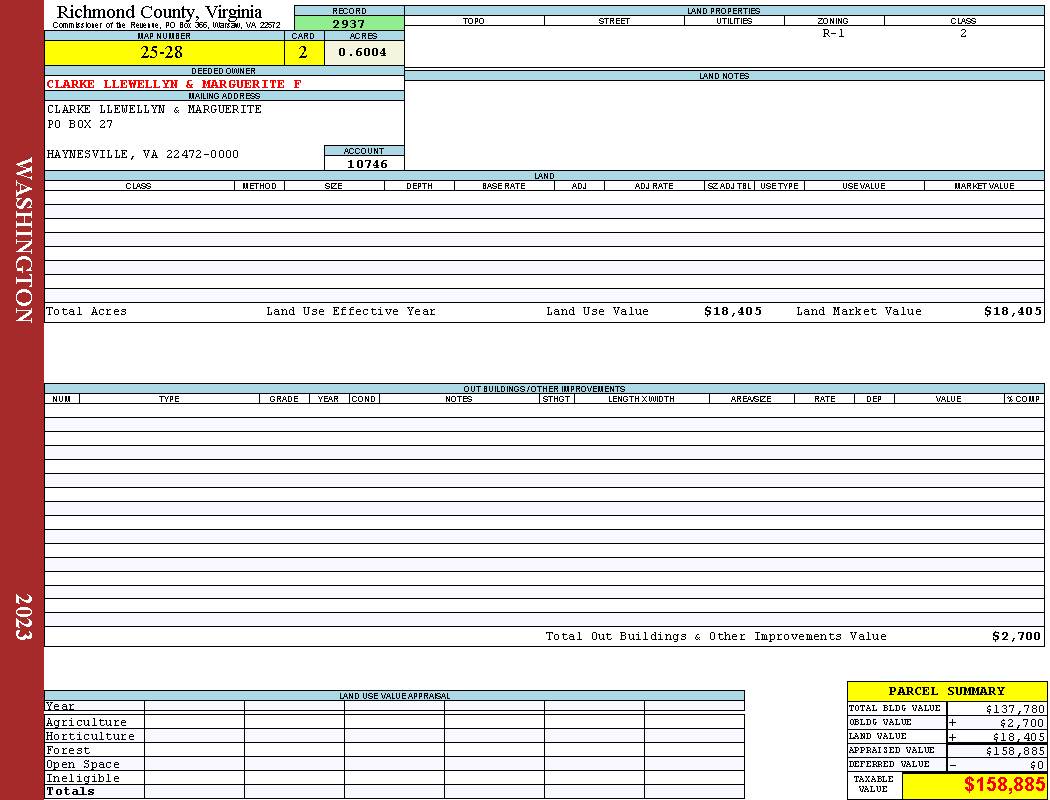Click the $18,405 after Land Market Value
The width and height of the screenshot is (1050, 800).
[x=1012, y=311]
